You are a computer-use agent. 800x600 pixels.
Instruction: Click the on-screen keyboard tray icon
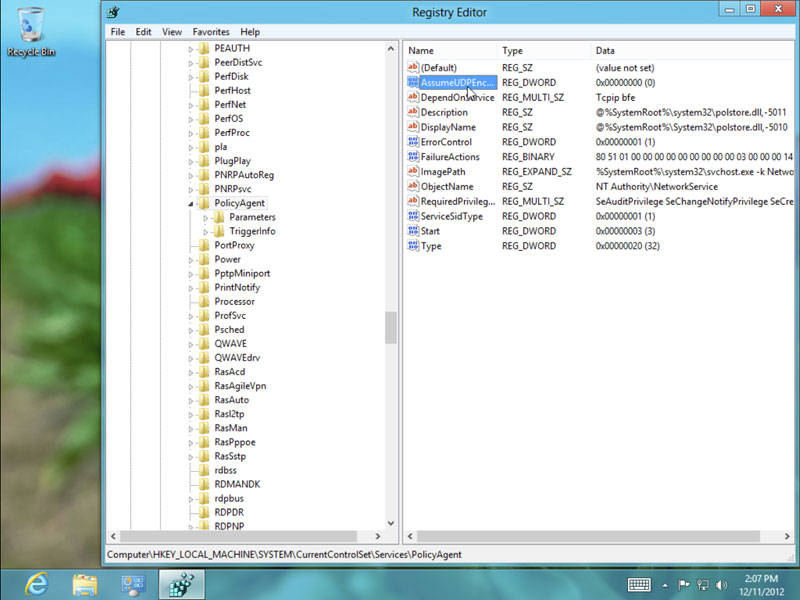(640, 584)
